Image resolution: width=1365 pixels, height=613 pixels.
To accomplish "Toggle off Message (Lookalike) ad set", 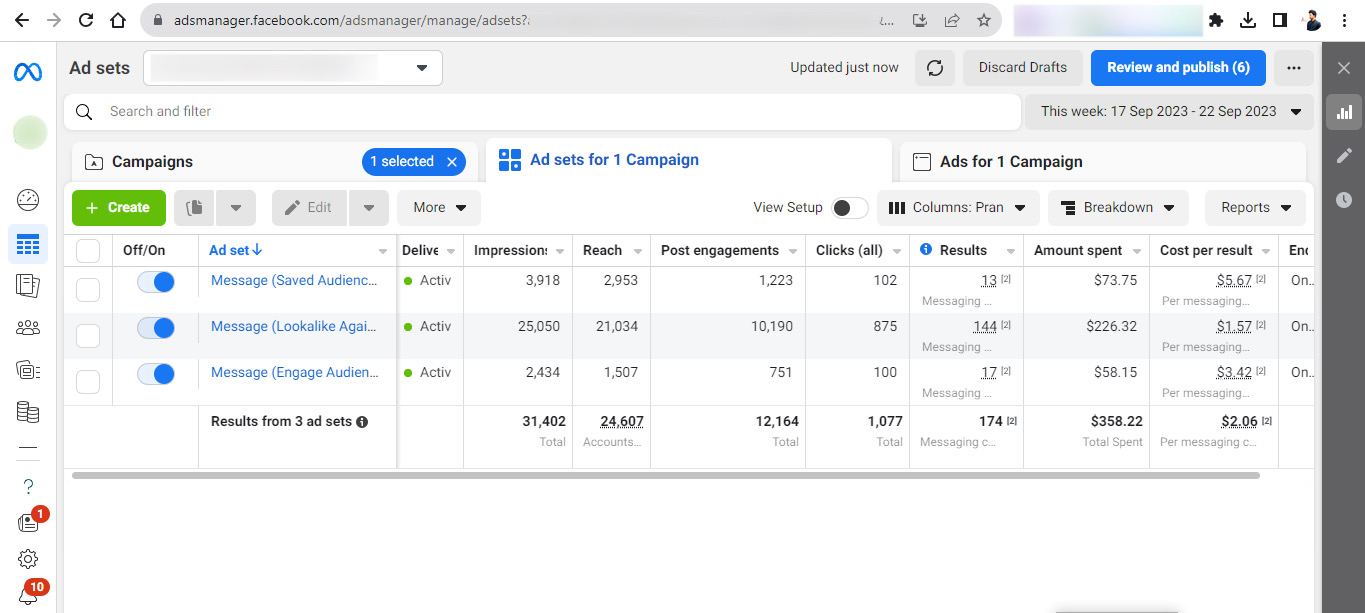I will click(x=156, y=328).
